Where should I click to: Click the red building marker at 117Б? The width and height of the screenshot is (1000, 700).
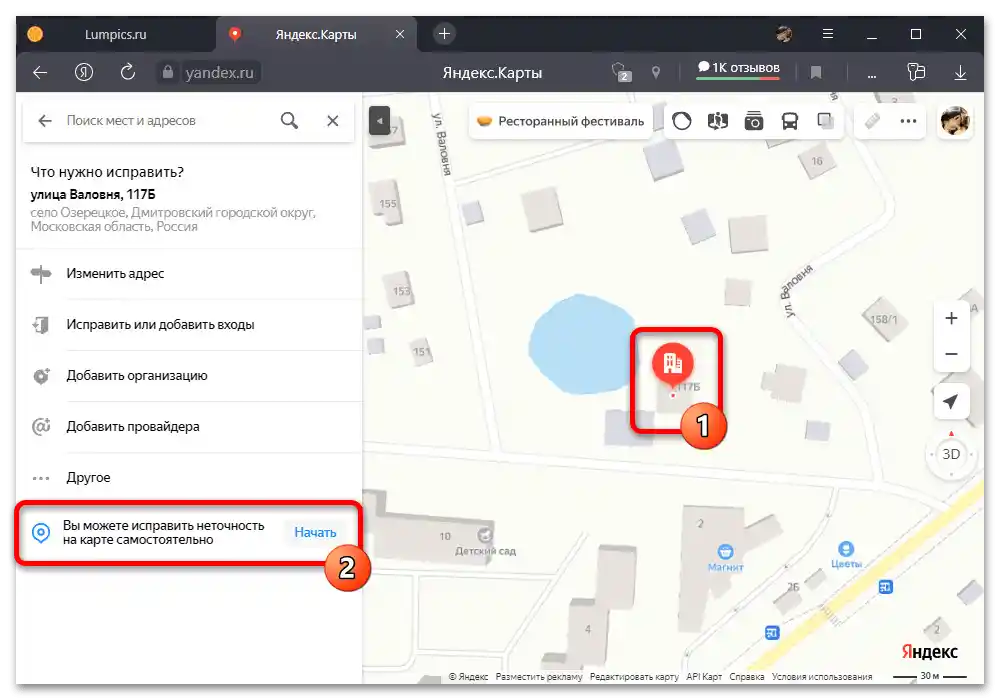point(672,364)
